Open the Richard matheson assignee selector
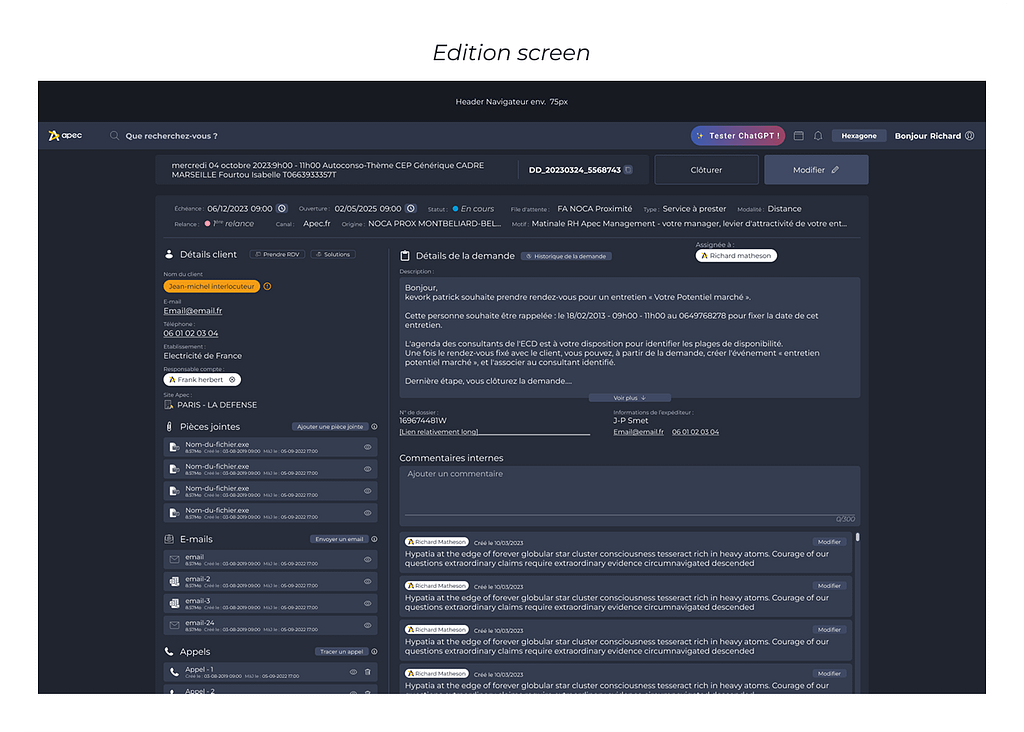1024x732 pixels. click(x=736, y=256)
